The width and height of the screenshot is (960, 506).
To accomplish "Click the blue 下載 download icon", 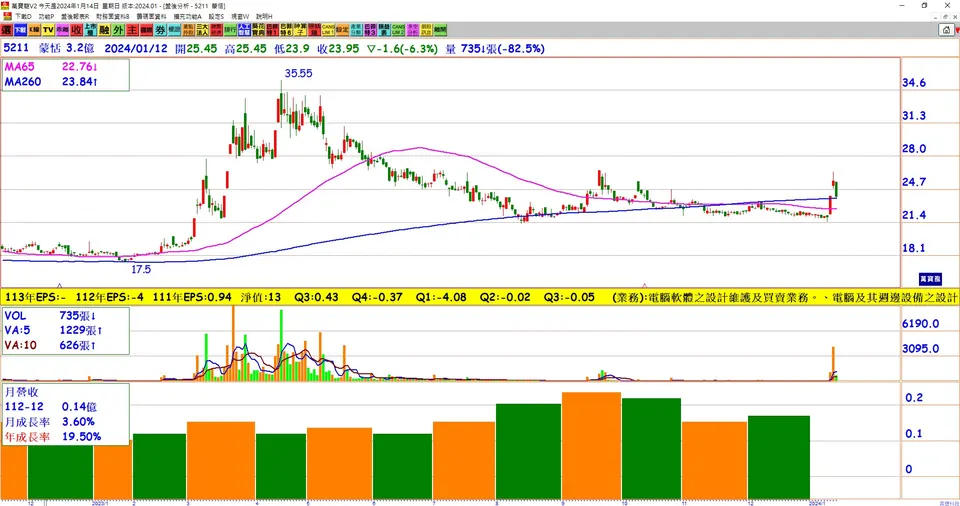I will pyautogui.click(x=20, y=29).
